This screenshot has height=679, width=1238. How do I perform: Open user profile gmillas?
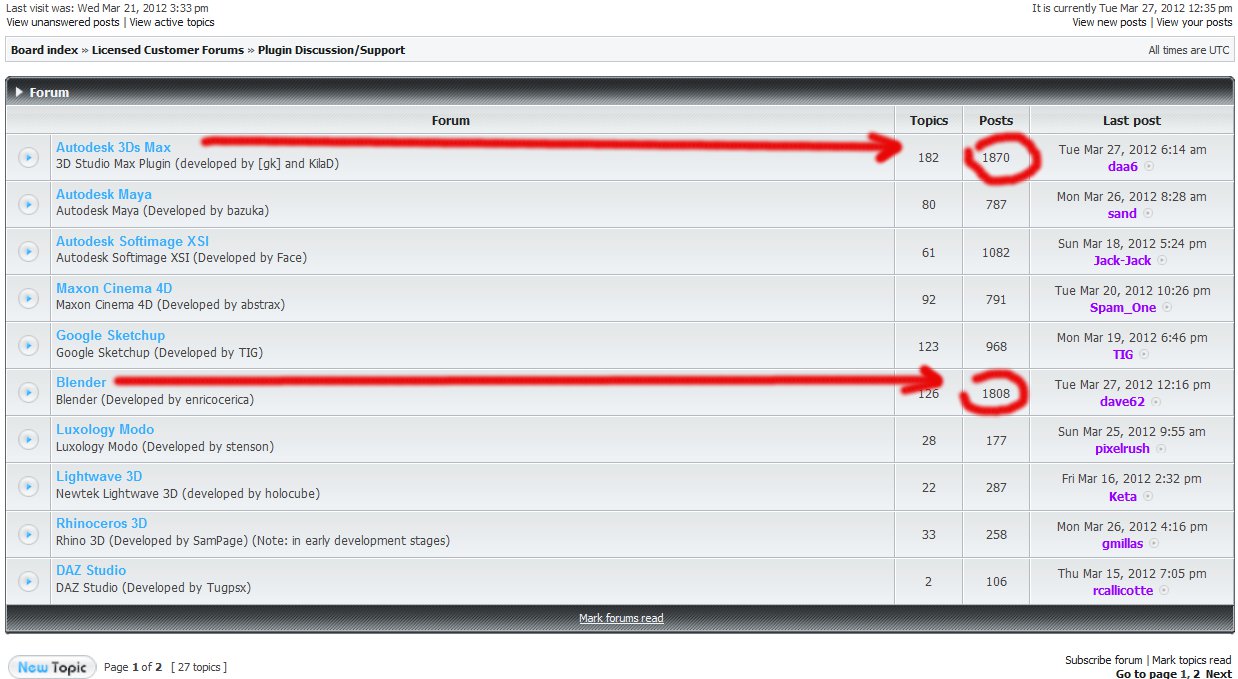click(x=1121, y=543)
